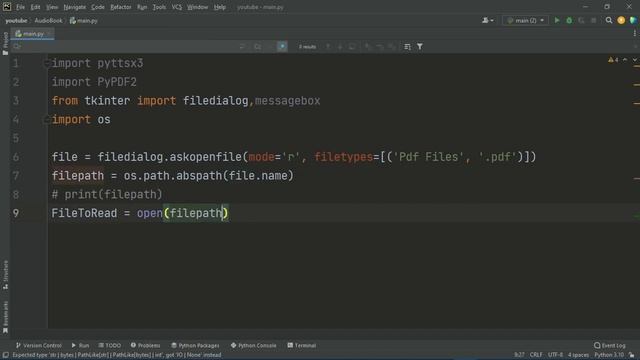Image resolution: width=640 pixels, height=360 pixels.
Task: Click youtube in the breadcrumb bar
Action: [16, 20]
